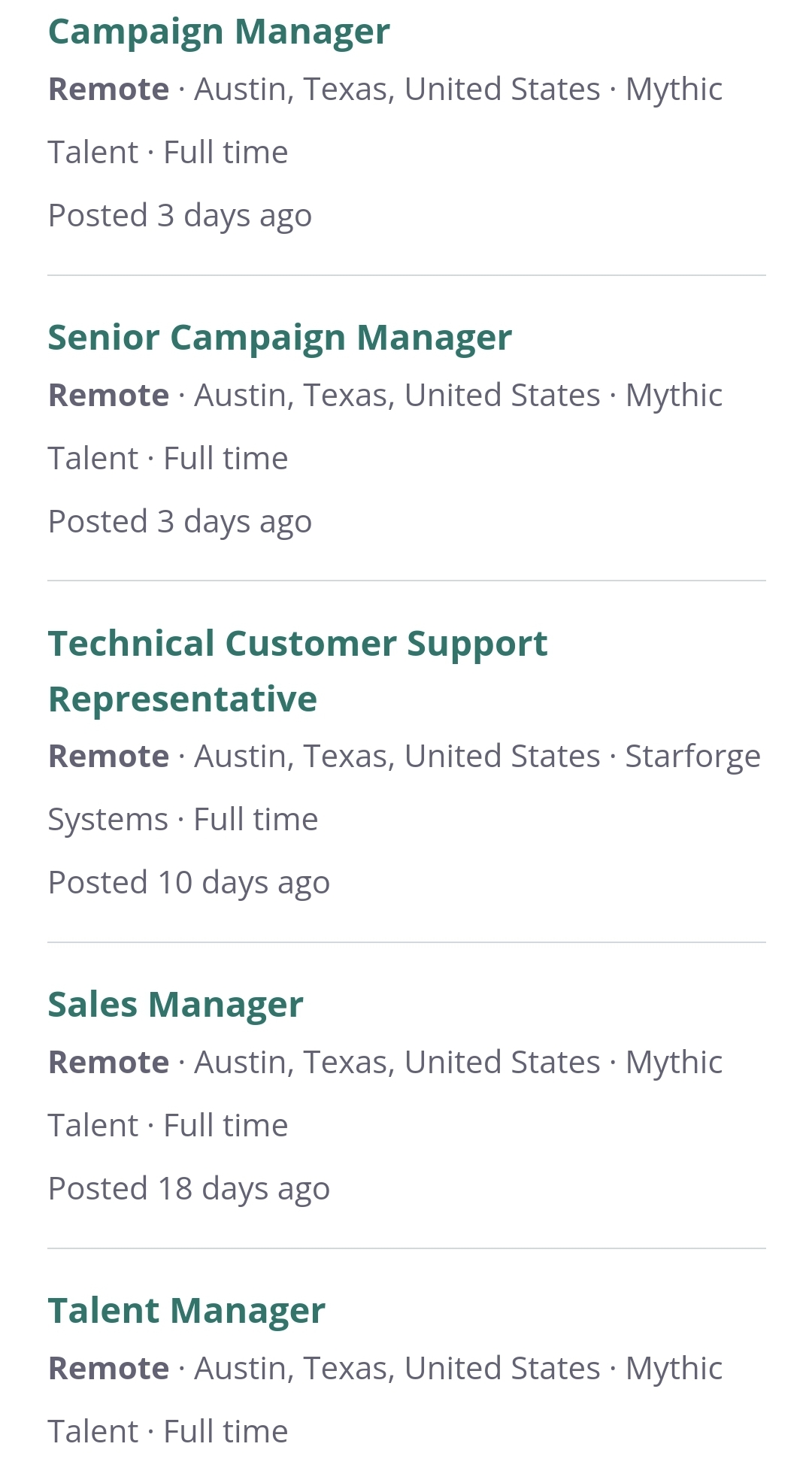Screen dimensions: 812x1474
Task: Click 'Posted 3 days ago' under Senior Campaign Manager
Action: [180, 522]
